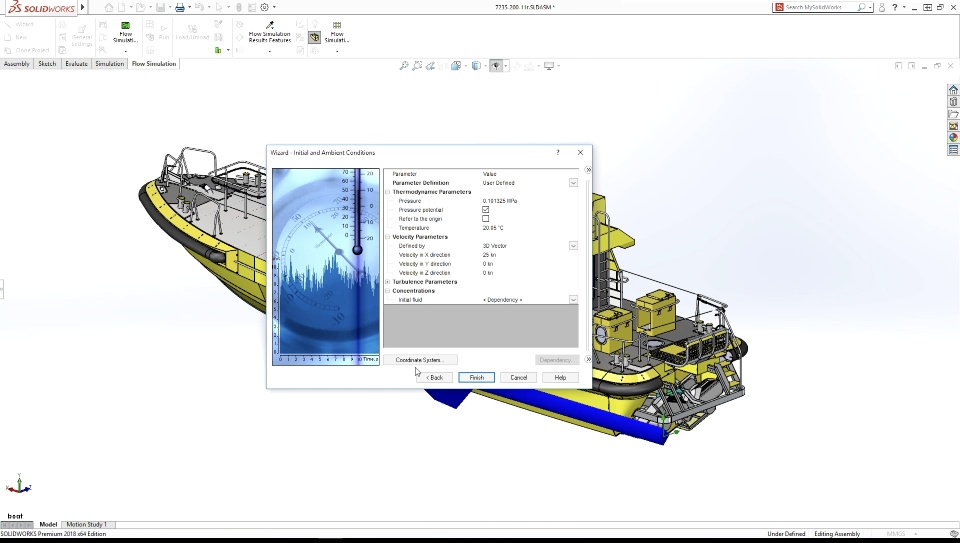The width and height of the screenshot is (960, 543).
Task: Open the Parameter Definition dropdown
Action: (x=573, y=183)
